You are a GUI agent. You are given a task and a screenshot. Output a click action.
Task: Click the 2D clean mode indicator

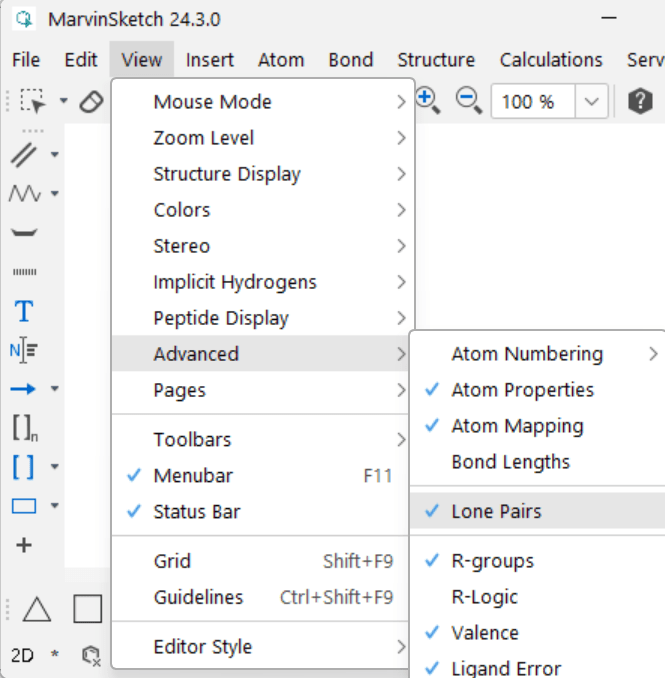22,656
